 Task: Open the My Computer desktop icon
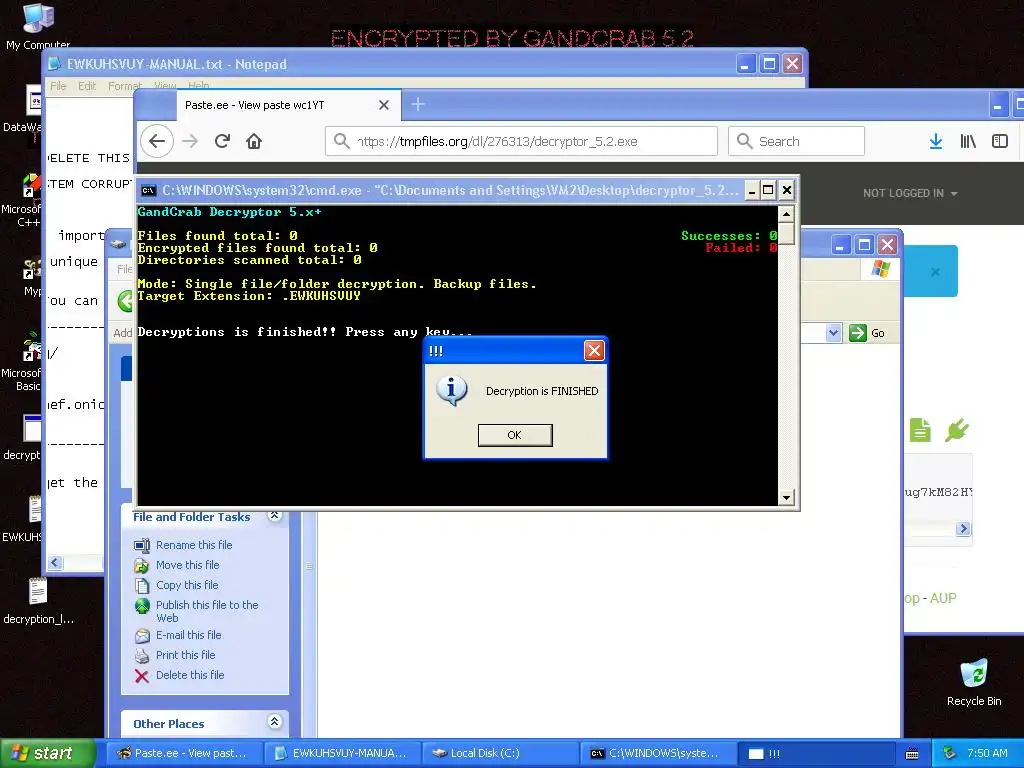tap(38, 26)
